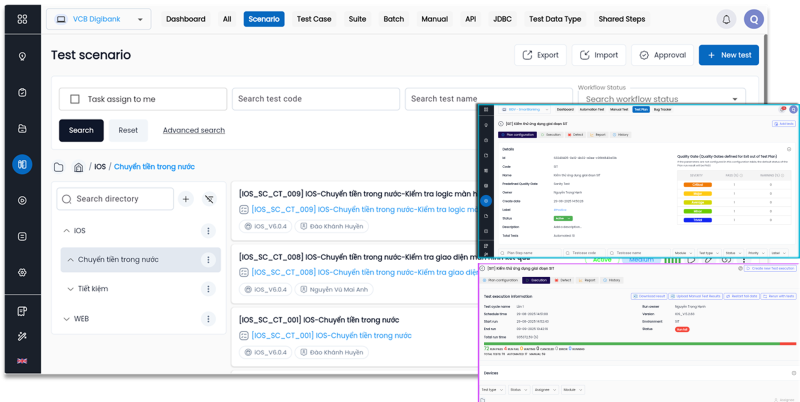Open the user profile avatar Q
The image size is (800, 402).
click(755, 19)
